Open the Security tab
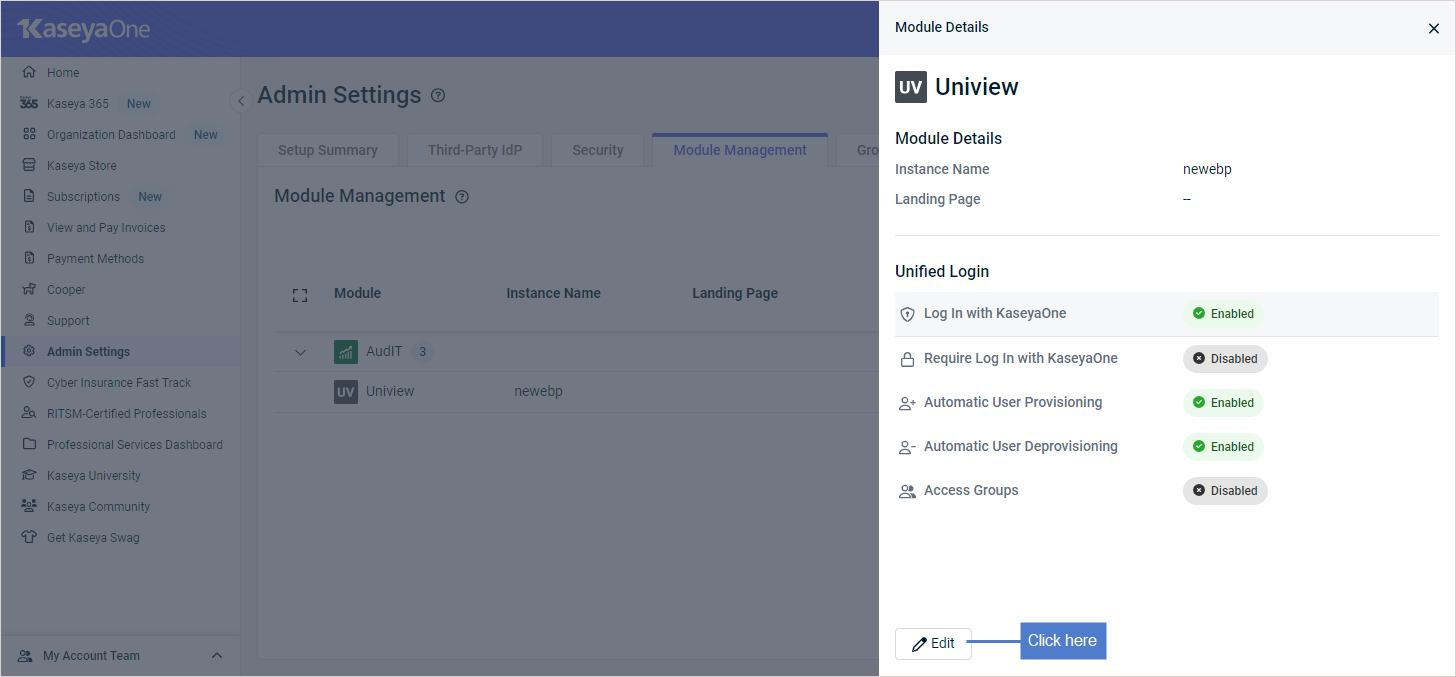The width and height of the screenshot is (1456, 677). (x=598, y=150)
